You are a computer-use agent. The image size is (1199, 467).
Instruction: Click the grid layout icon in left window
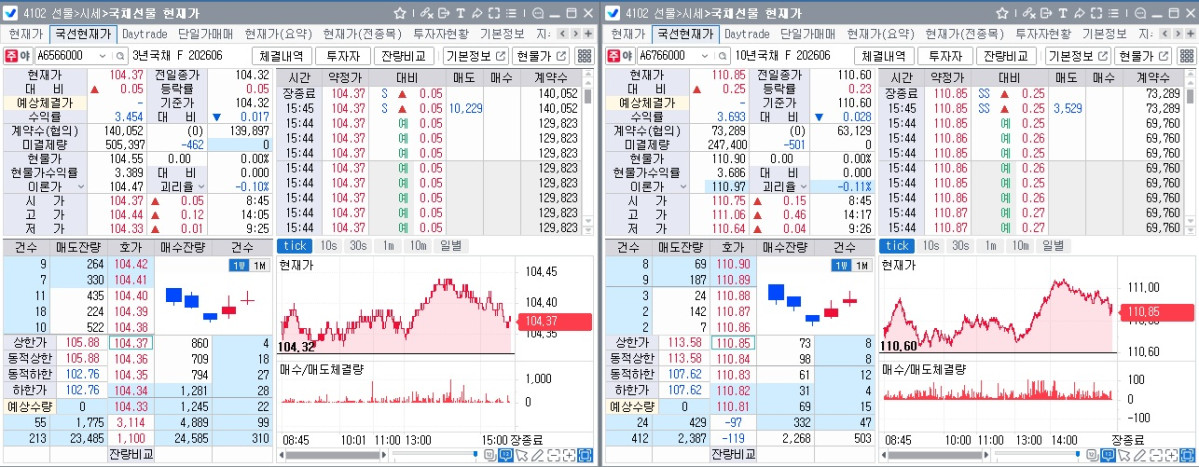point(583,56)
